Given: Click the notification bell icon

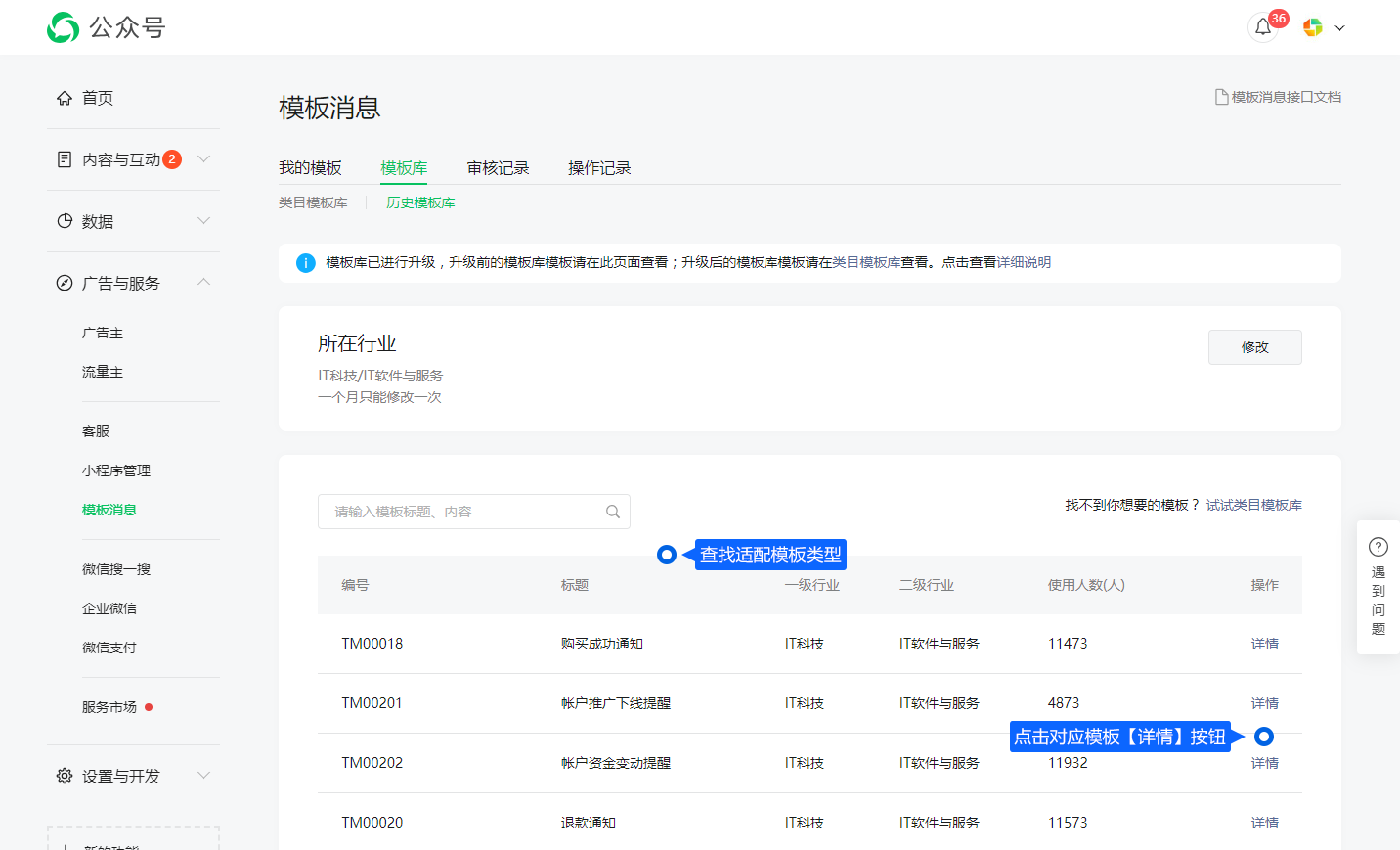Looking at the screenshot, I should [1263, 27].
